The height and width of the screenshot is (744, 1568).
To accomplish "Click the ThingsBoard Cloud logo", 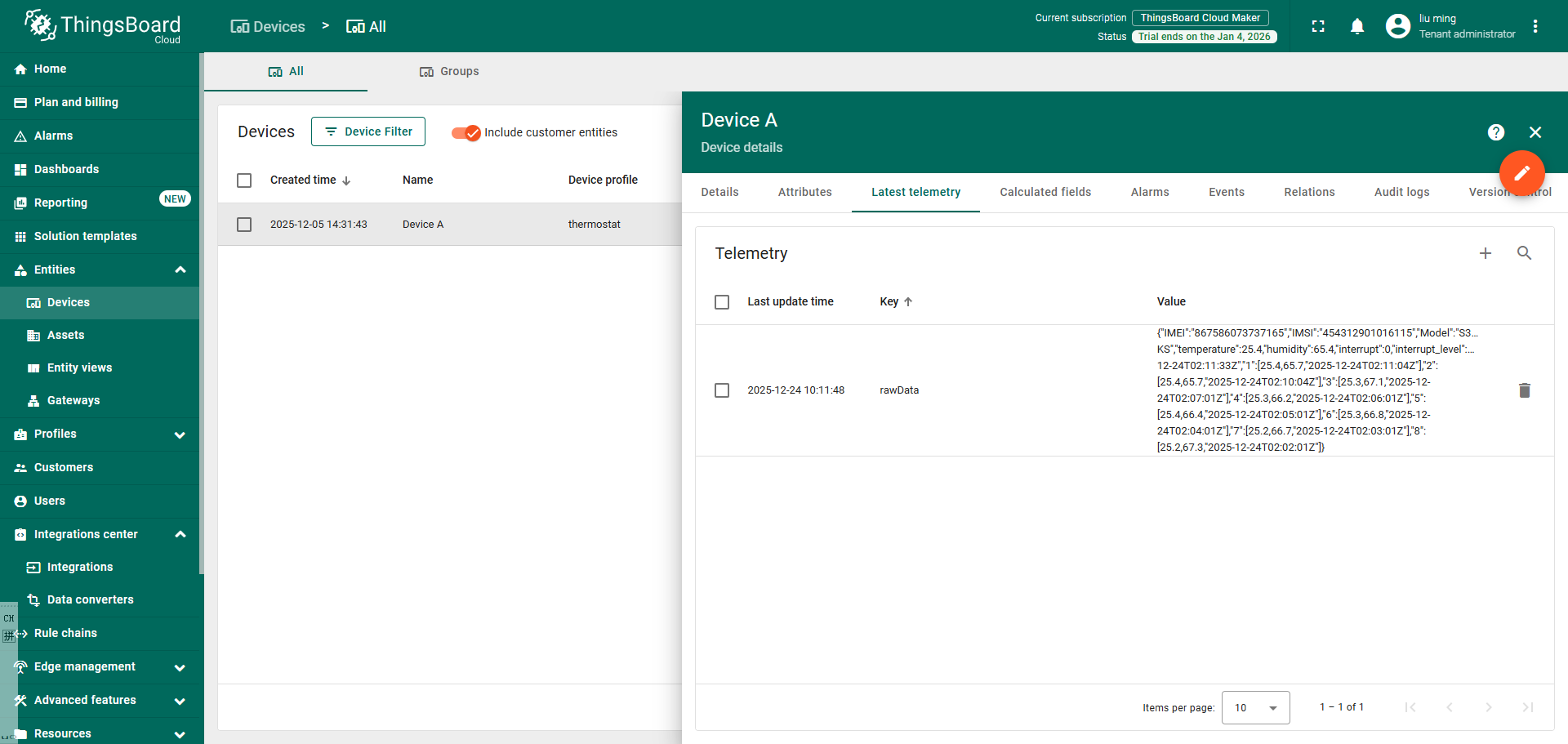I will click(102, 26).
